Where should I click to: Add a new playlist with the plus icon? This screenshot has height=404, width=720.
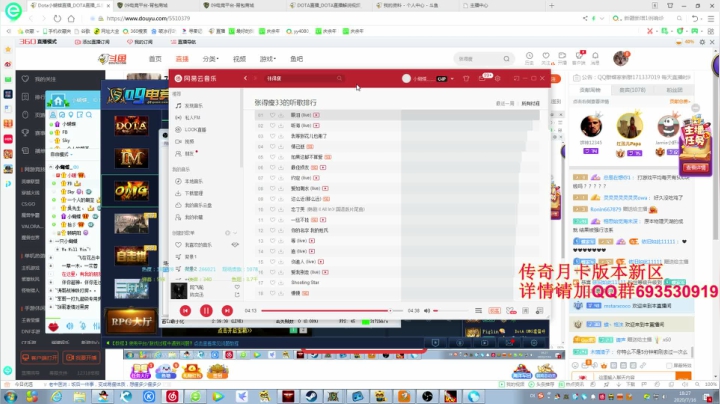coord(227,233)
